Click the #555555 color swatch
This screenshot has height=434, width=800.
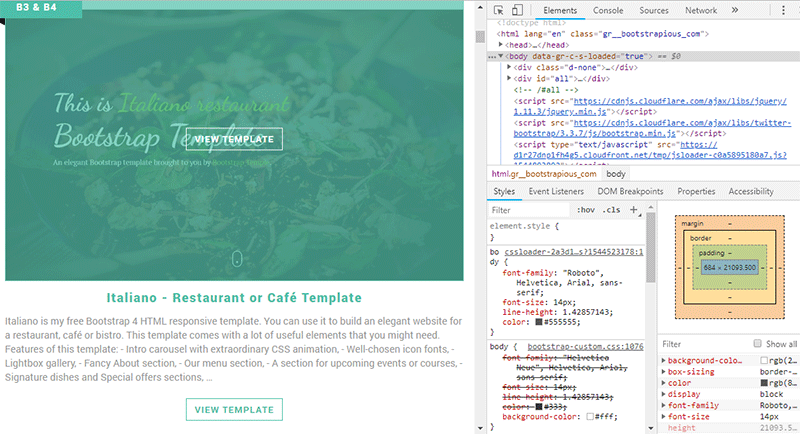coord(539,322)
